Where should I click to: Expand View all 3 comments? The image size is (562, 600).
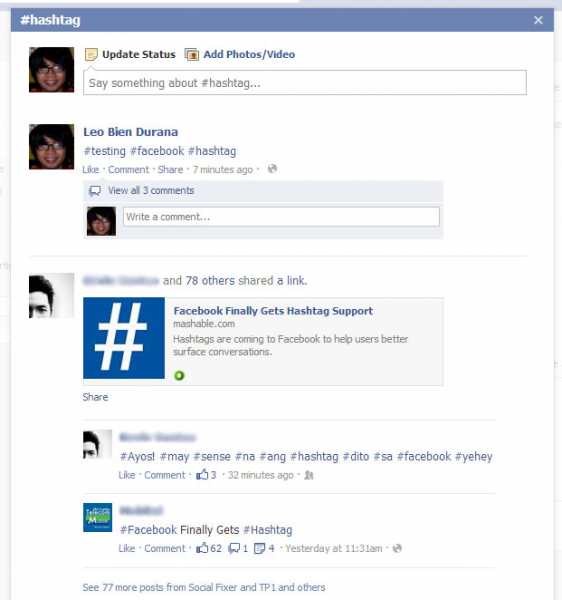point(151,191)
